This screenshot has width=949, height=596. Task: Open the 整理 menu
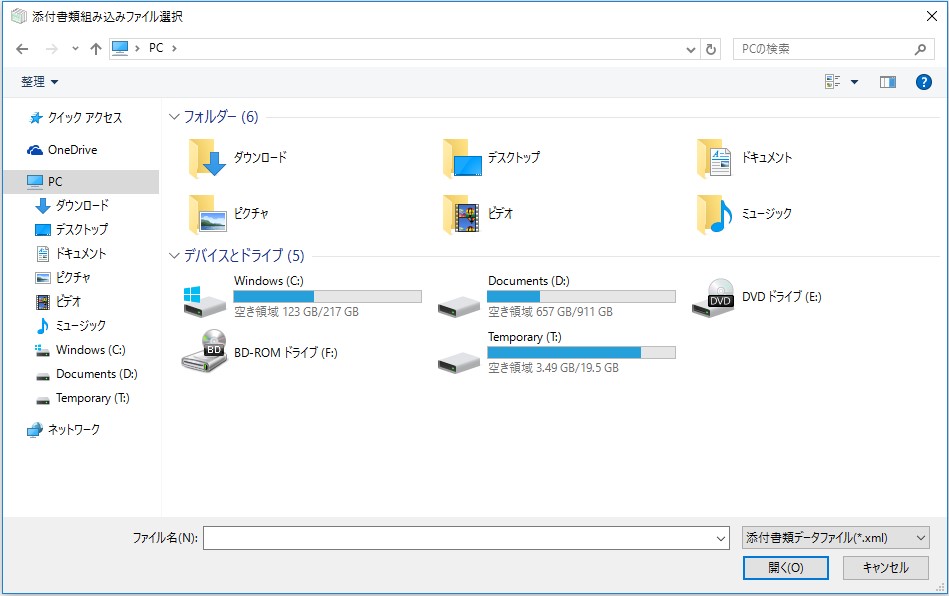point(39,82)
